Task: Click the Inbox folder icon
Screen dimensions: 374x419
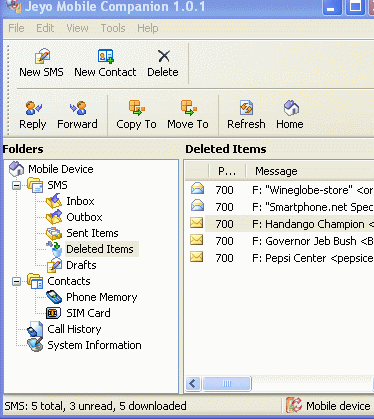Action: click(54, 201)
